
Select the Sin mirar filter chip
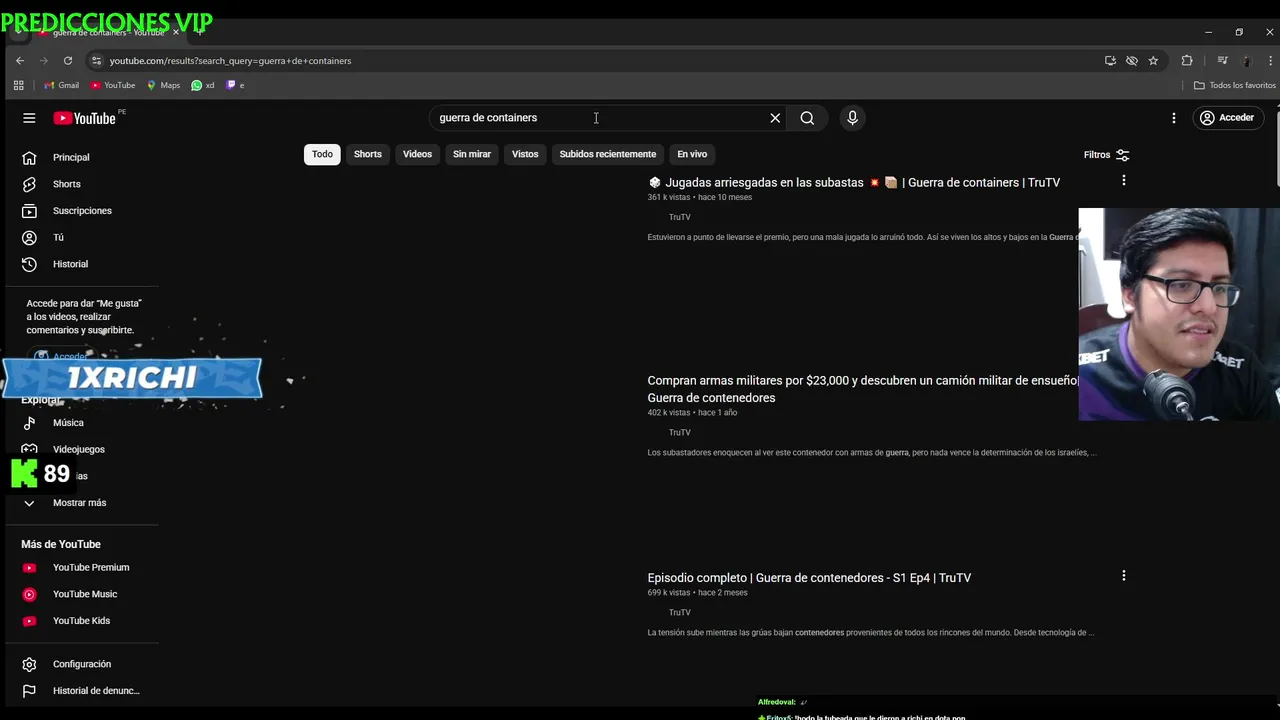coord(472,154)
